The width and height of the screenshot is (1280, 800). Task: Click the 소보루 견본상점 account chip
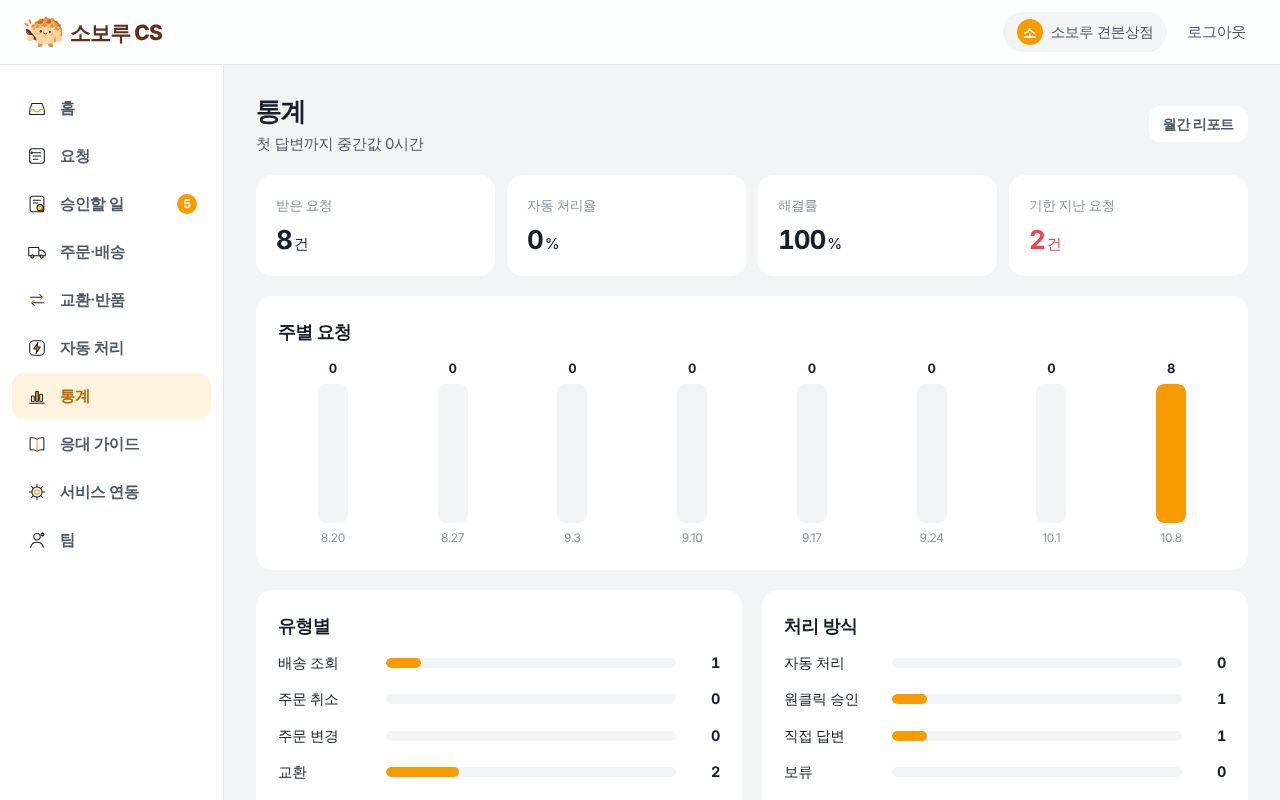[x=1085, y=32]
